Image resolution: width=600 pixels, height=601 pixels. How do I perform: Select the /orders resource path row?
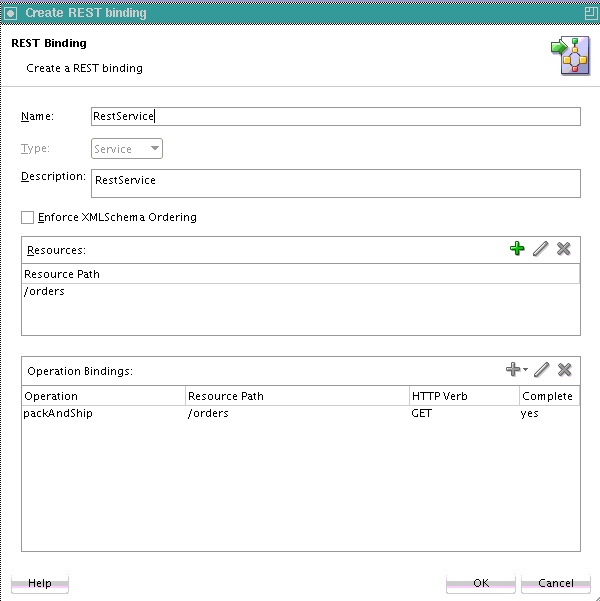point(301,292)
